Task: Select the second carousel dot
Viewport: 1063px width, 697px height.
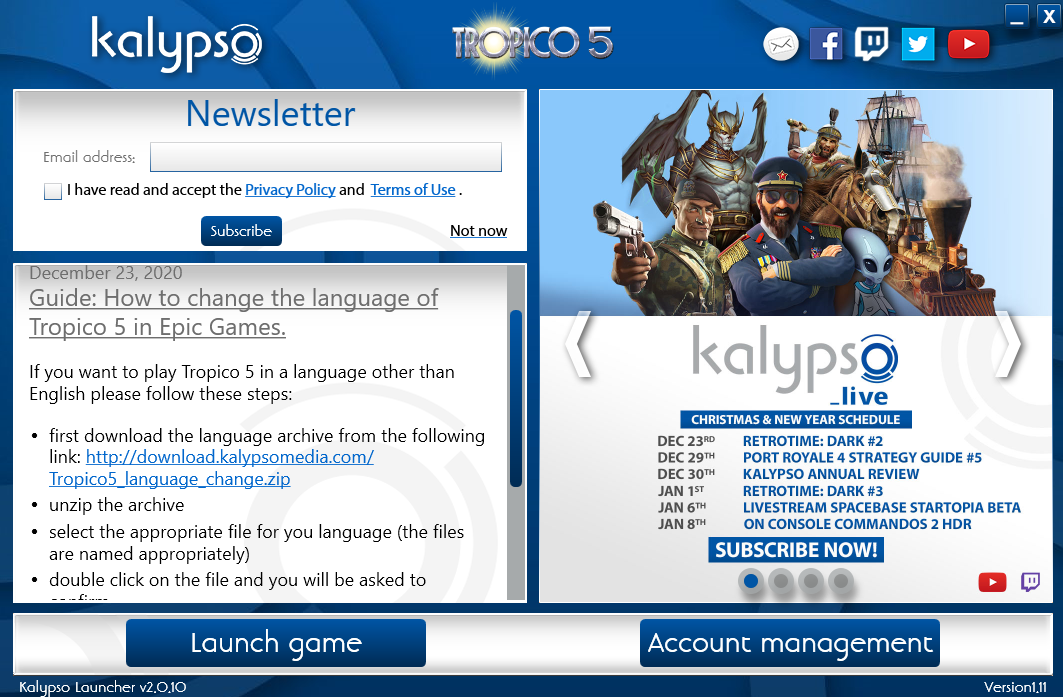Action: [781, 581]
